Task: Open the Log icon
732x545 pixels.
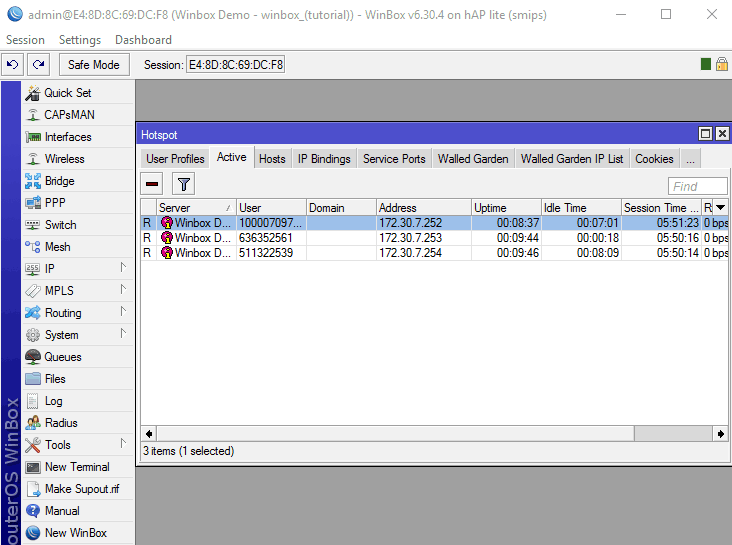Action: (x=33, y=401)
